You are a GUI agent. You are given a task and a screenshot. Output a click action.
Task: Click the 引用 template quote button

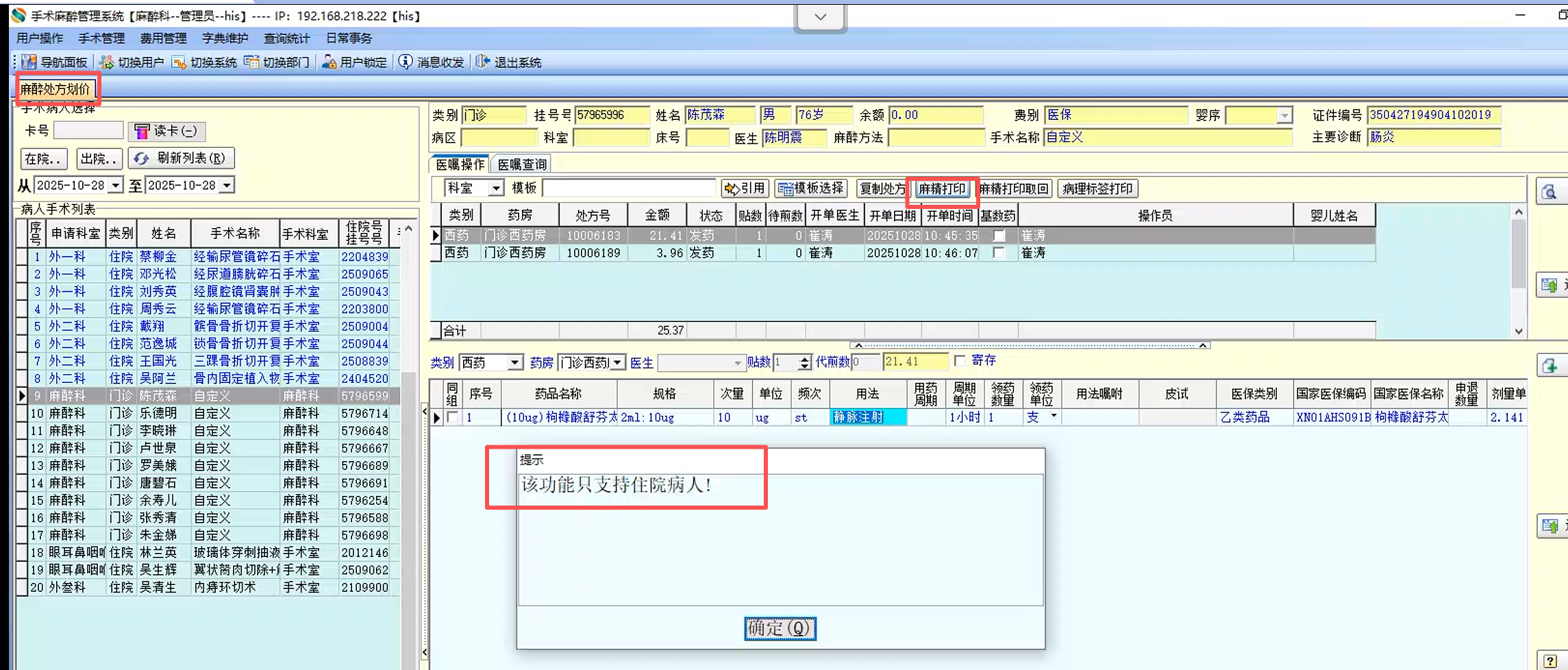745,188
